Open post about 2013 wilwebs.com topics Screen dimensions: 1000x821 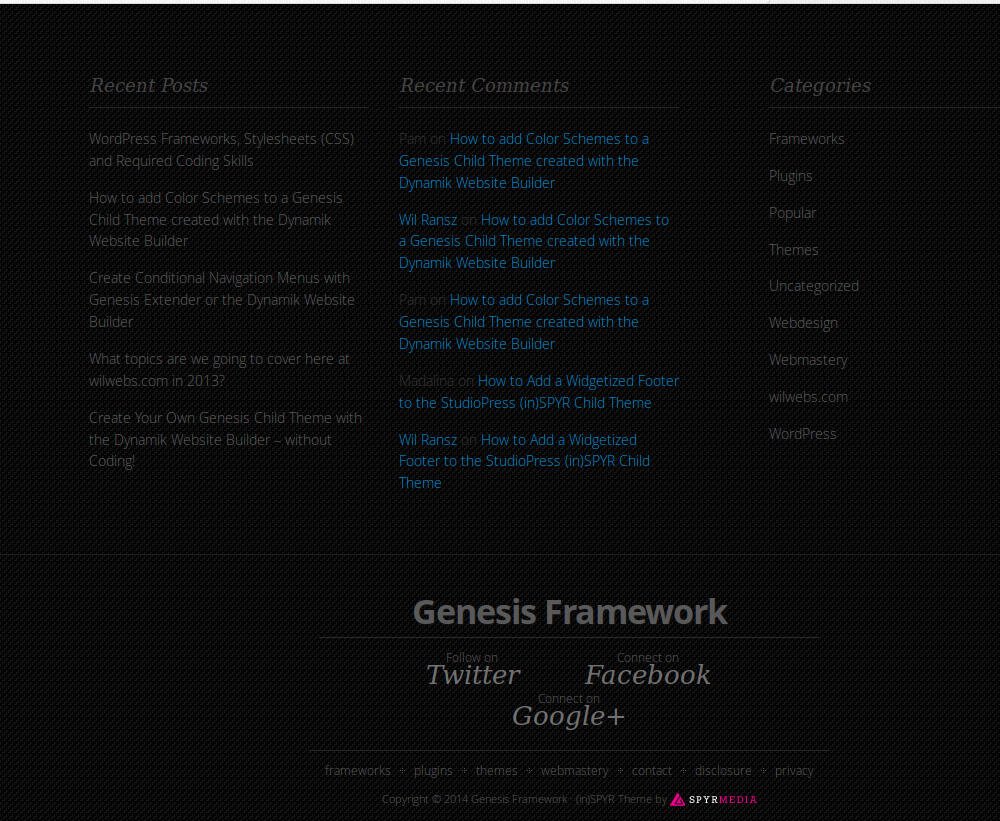pos(219,369)
